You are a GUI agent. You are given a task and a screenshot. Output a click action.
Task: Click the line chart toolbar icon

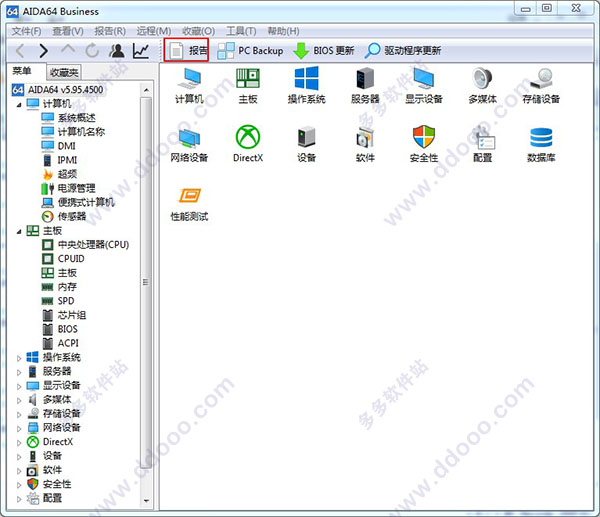pos(141,51)
